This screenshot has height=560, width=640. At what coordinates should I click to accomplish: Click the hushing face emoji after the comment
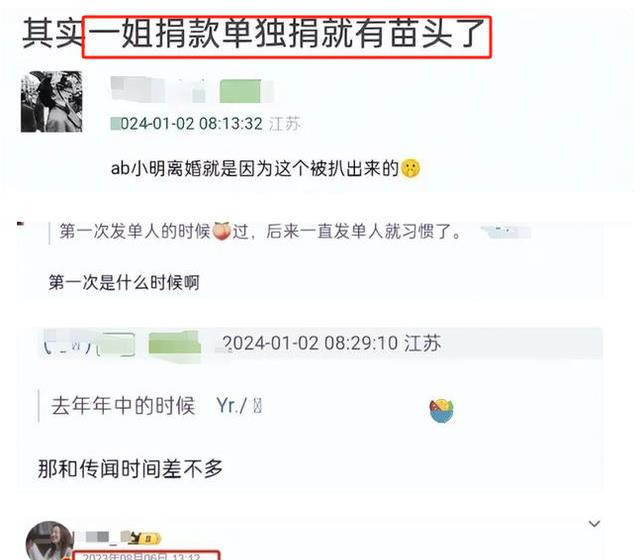pyautogui.click(x=410, y=168)
